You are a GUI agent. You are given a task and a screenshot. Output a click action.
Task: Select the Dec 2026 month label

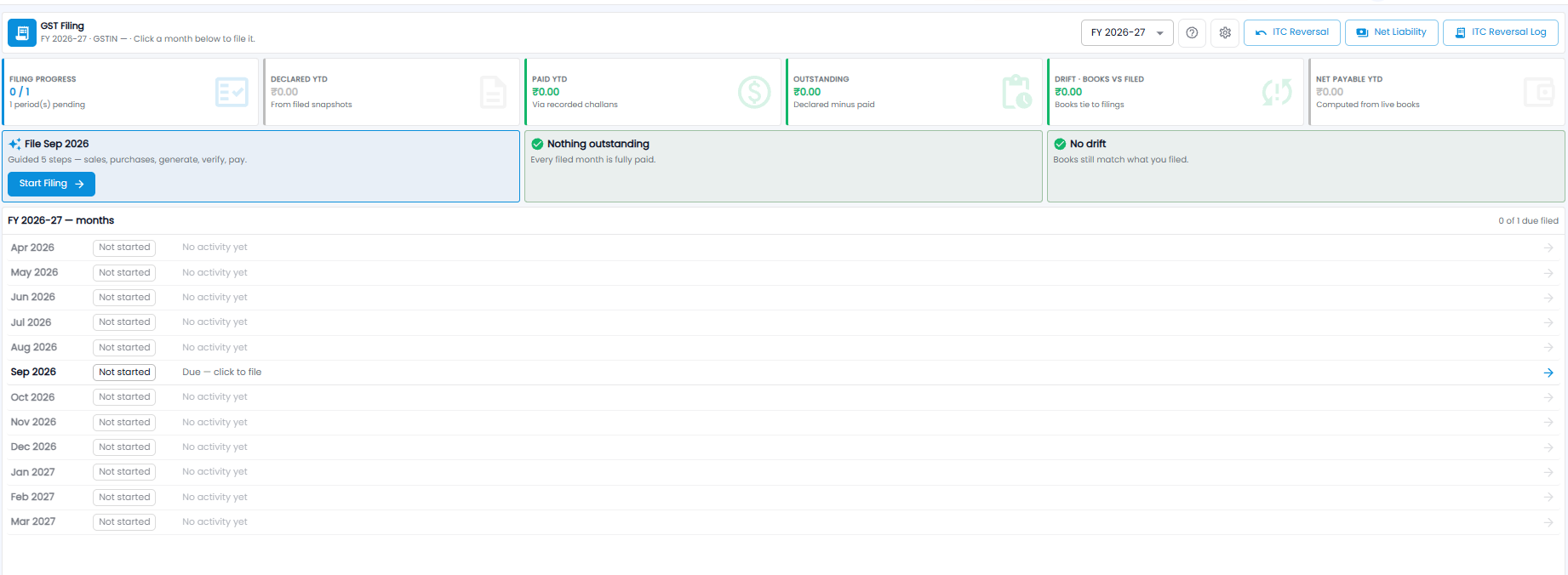pos(33,447)
